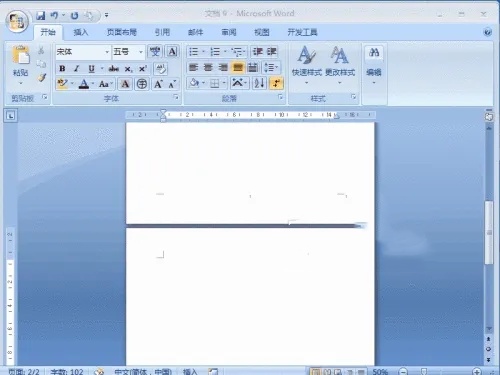Image resolution: width=500 pixels, height=375 pixels.
Task: Open the font name dropdown (宋体)
Action: (x=107, y=52)
